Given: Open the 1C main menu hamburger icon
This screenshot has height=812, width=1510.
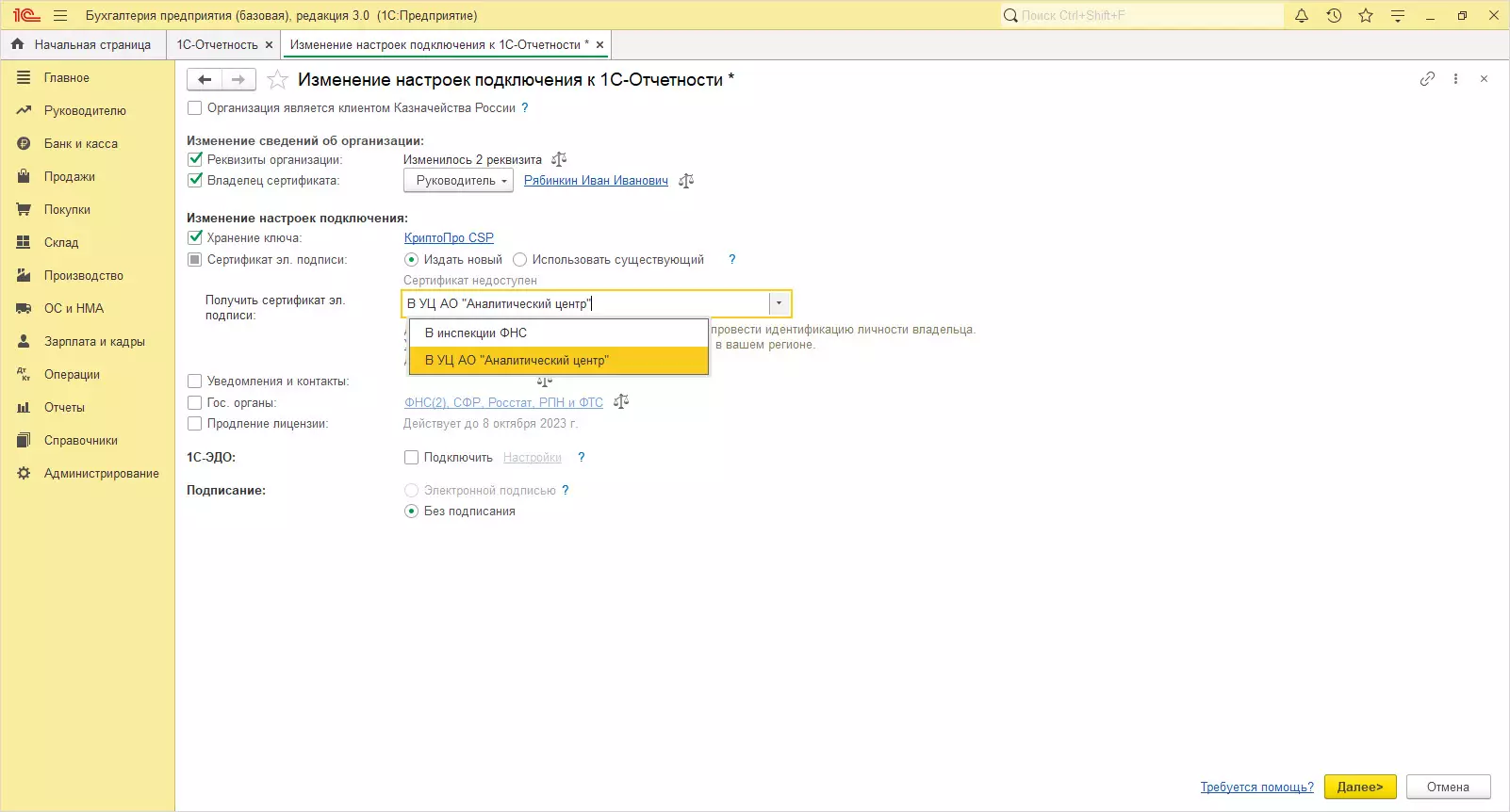Looking at the screenshot, I should 60,15.
